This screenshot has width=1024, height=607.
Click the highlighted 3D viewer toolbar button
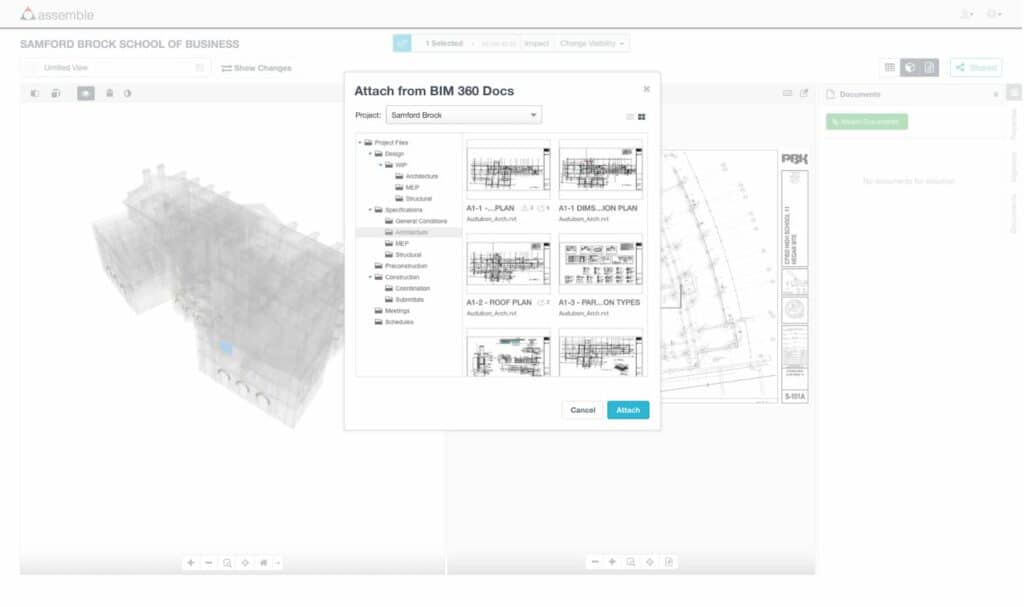tap(86, 93)
